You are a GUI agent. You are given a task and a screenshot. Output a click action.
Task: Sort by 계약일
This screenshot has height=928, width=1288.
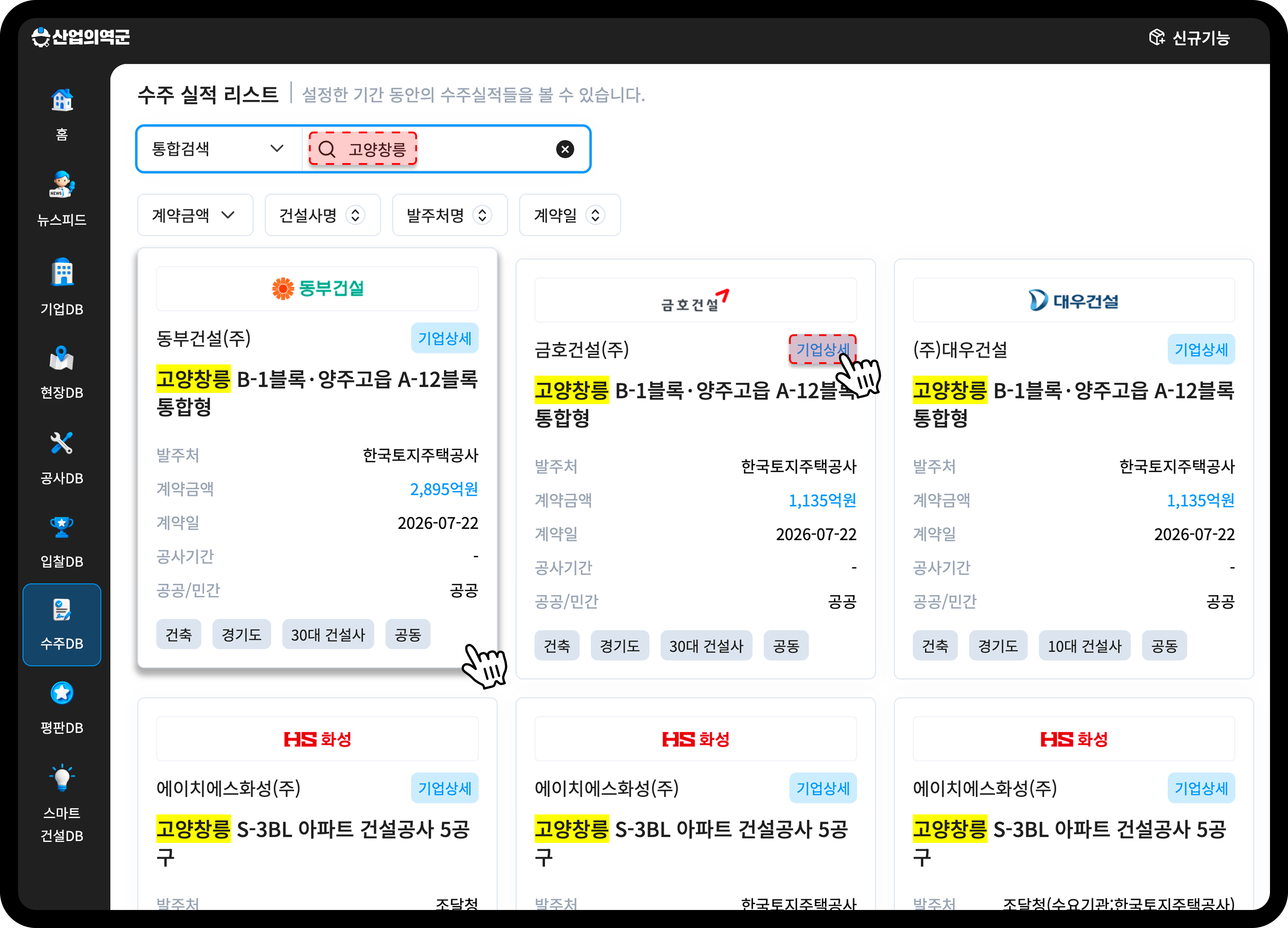coord(570,215)
